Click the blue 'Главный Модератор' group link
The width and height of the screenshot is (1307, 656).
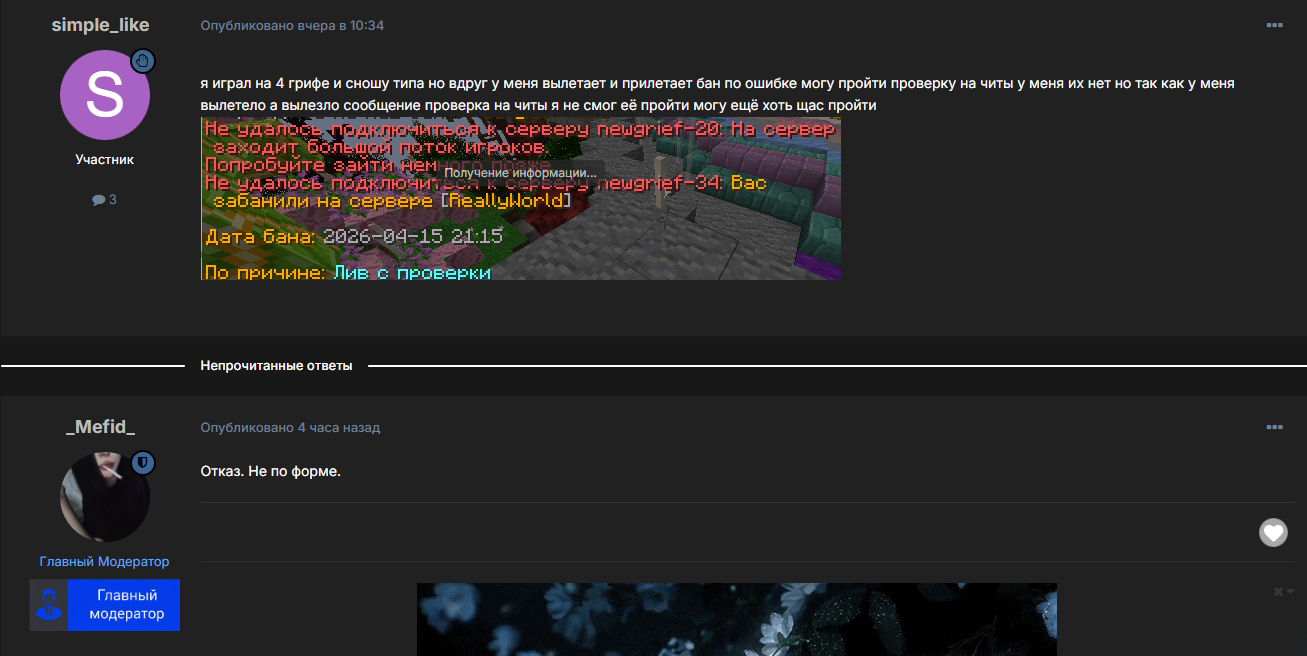point(104,561)
